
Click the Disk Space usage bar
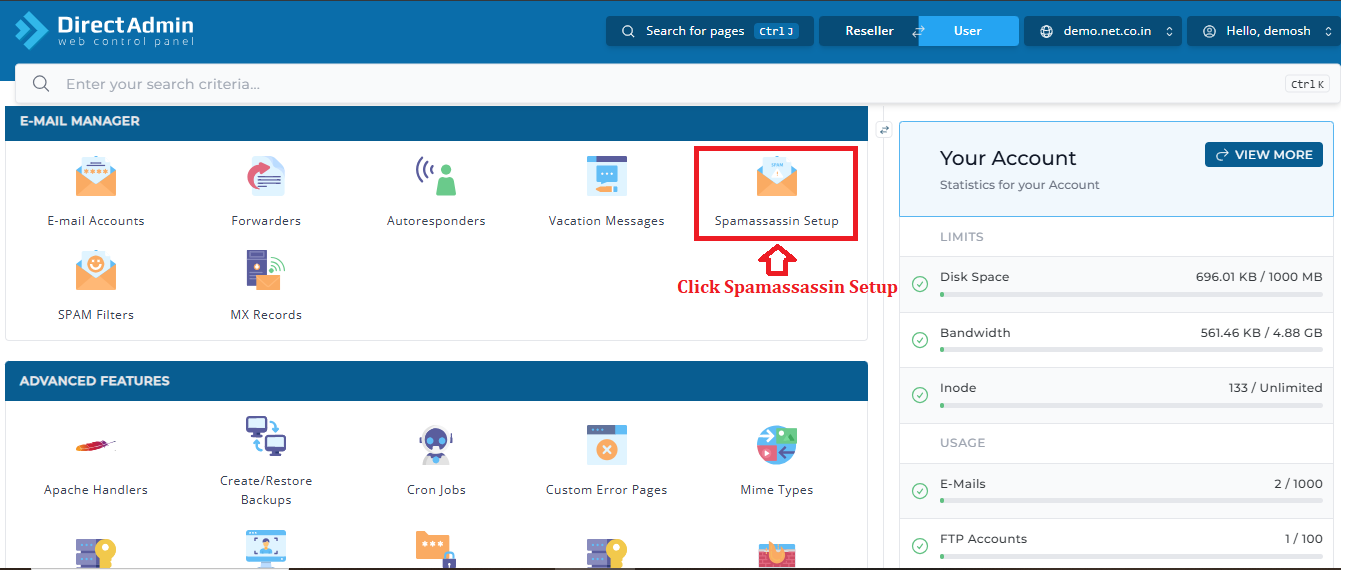pyautogui.click(x=1131, y=295)
